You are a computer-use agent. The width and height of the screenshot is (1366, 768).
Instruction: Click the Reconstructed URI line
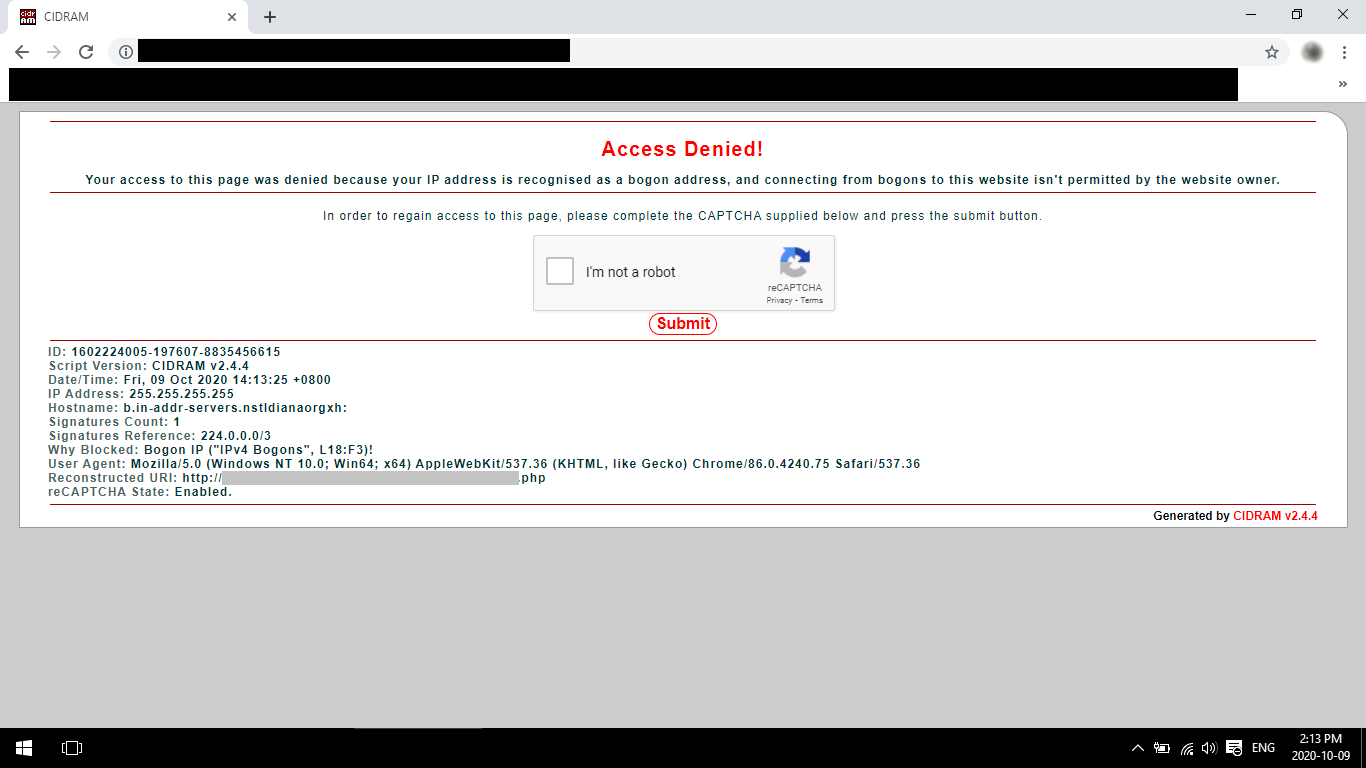tap(297, 478)
